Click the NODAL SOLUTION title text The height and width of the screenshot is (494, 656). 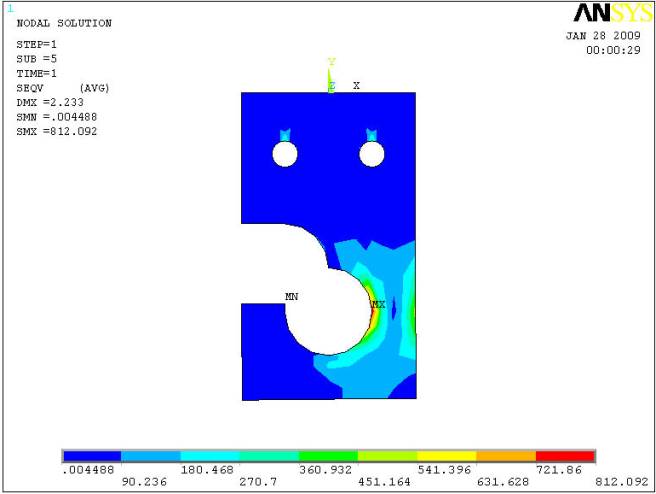64,23
